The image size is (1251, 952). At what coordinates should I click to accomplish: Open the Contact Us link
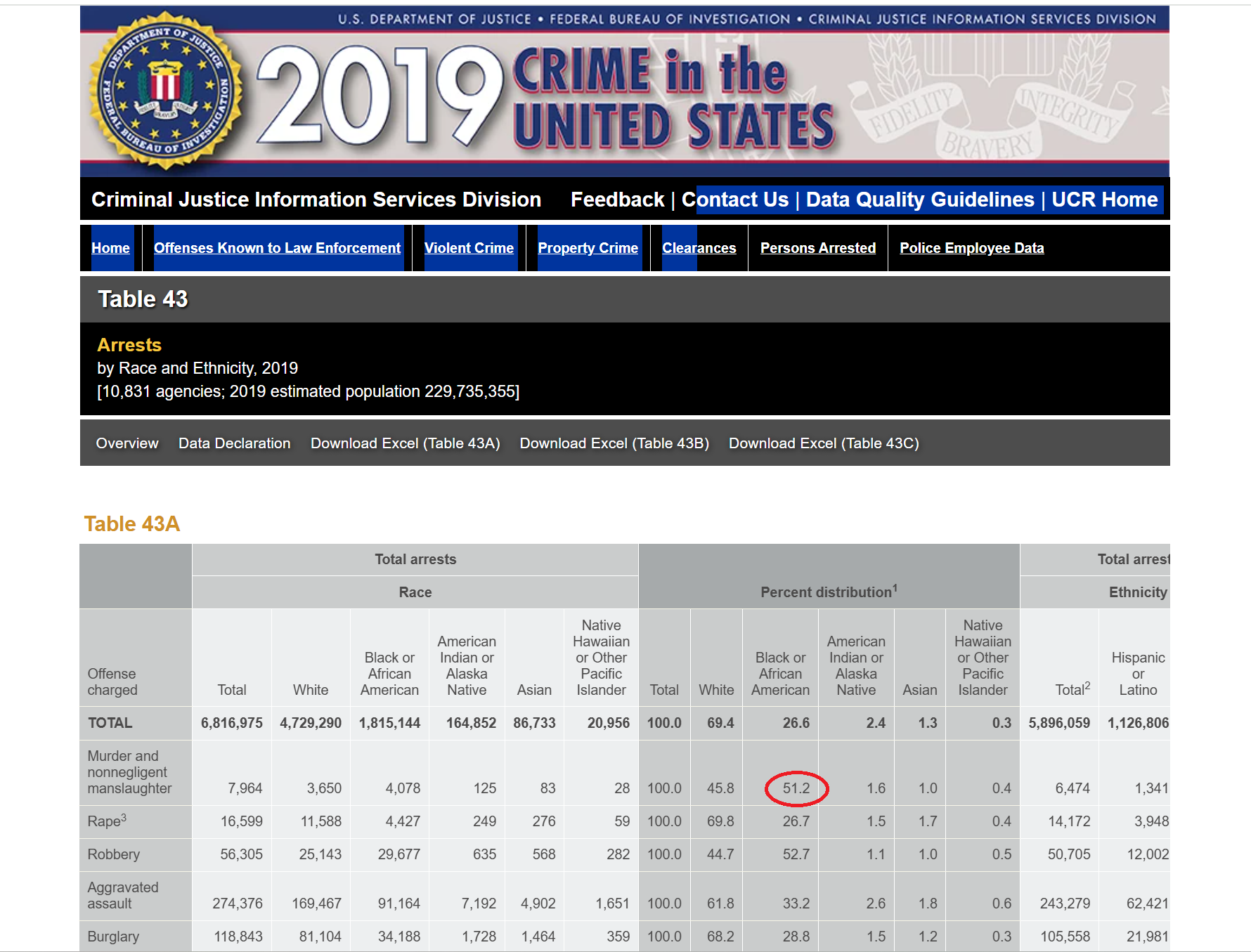click(735, 200)
